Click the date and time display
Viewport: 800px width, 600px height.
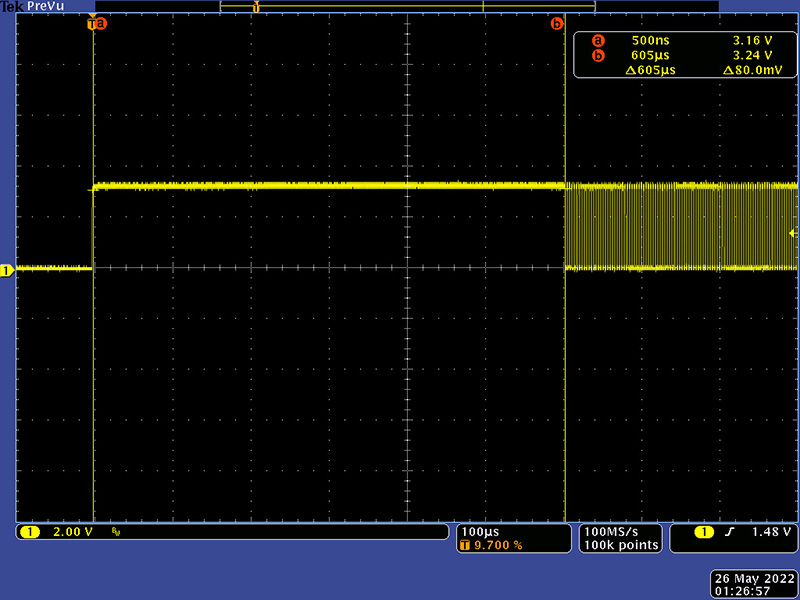pos(755,585)
